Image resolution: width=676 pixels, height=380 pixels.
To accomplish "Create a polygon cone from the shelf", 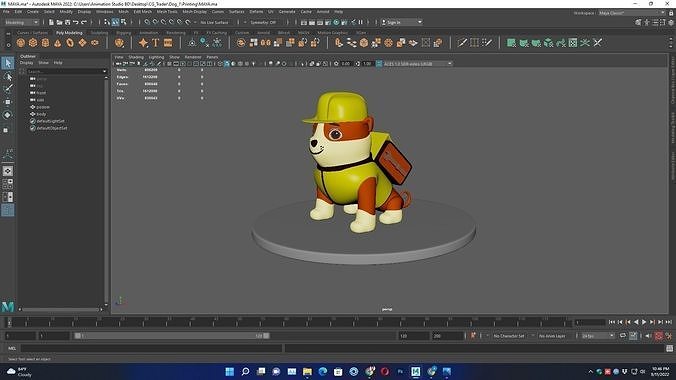I will tap(57, 43).
